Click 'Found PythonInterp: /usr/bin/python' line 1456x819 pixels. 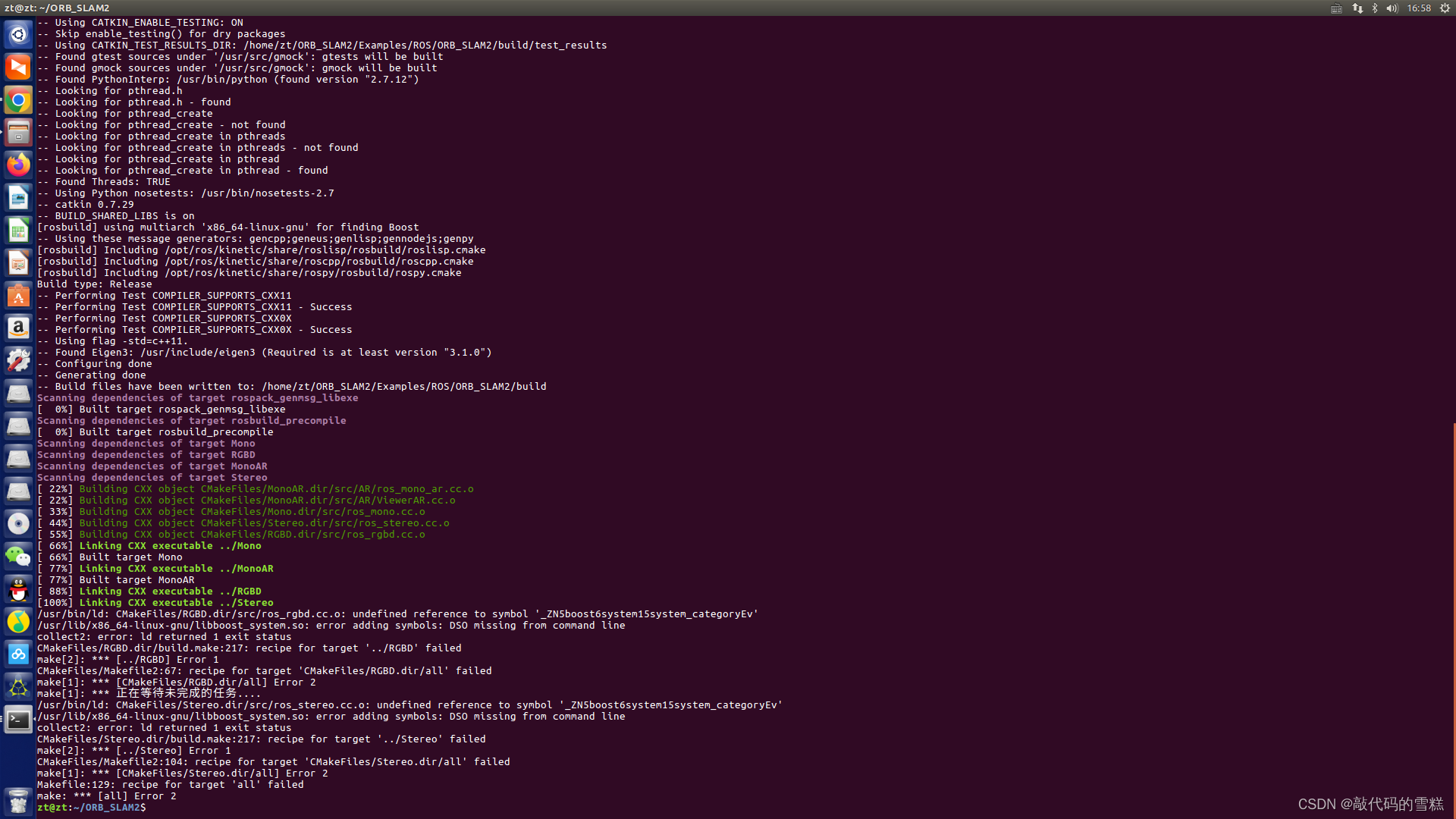pos(228,80)
